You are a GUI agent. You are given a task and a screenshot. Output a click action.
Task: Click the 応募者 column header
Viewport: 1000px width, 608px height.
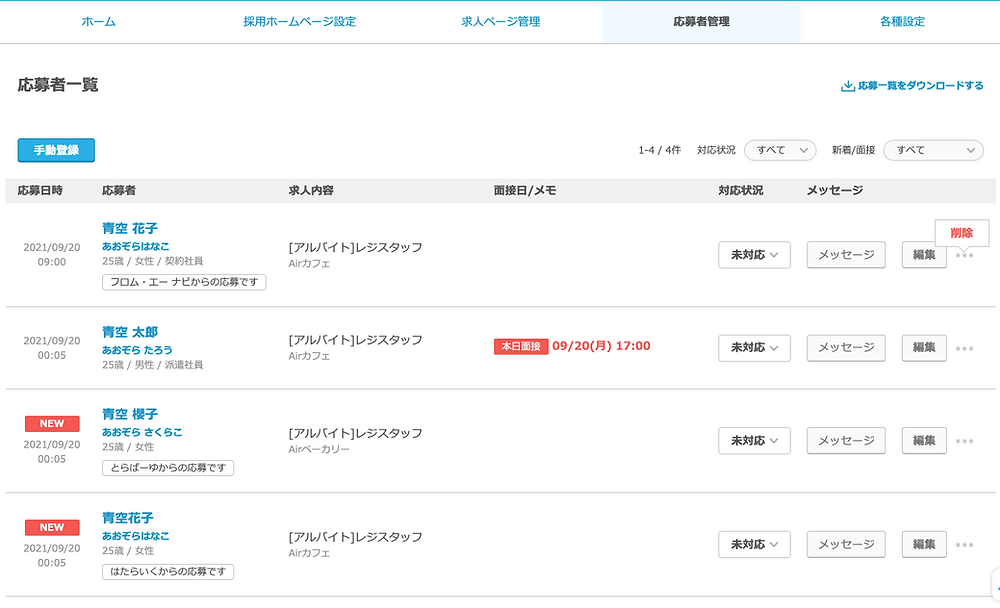[119, 191]
